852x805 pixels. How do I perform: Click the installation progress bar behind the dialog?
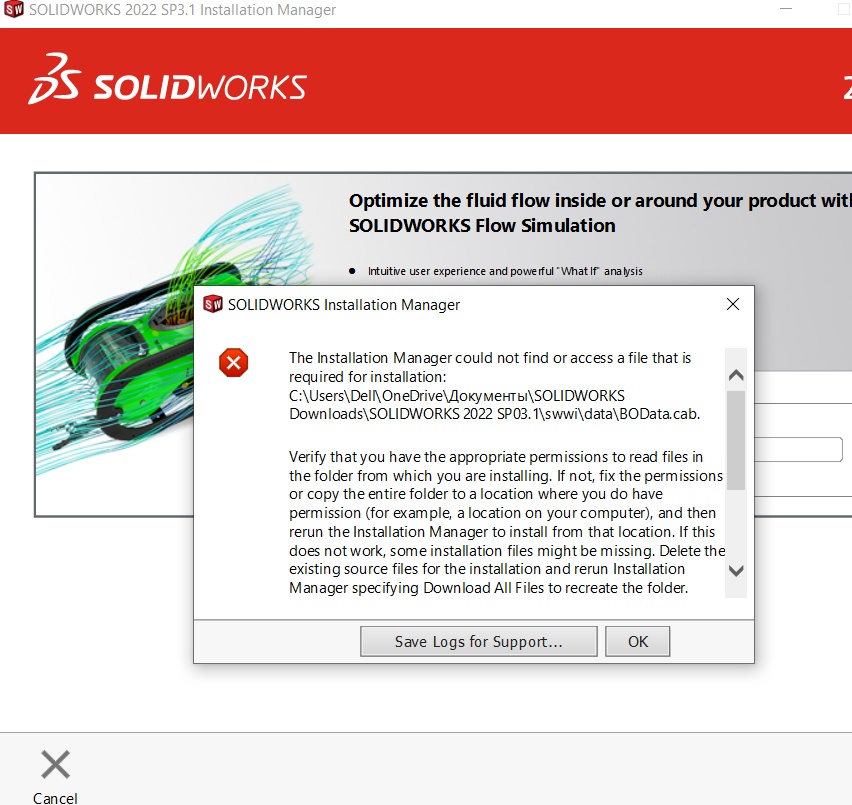click(798, 449)
